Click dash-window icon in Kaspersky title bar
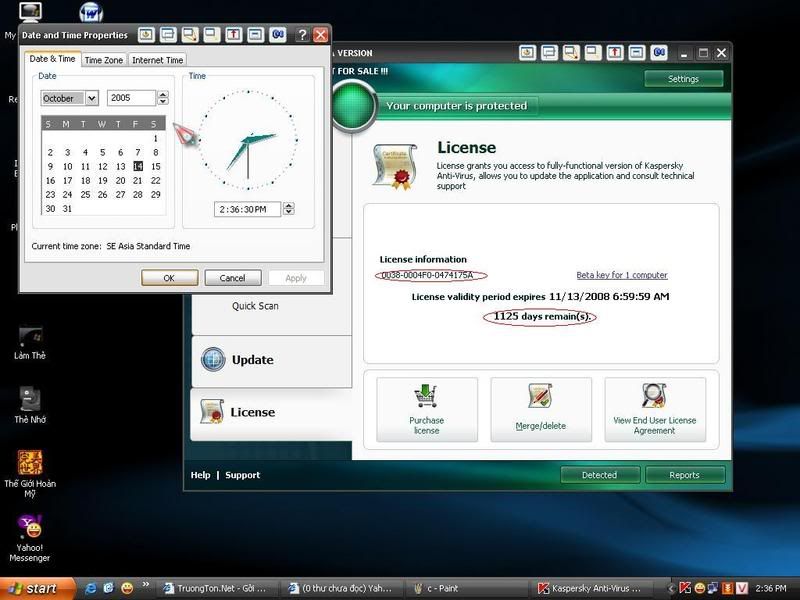 click(x=637, y=53)
